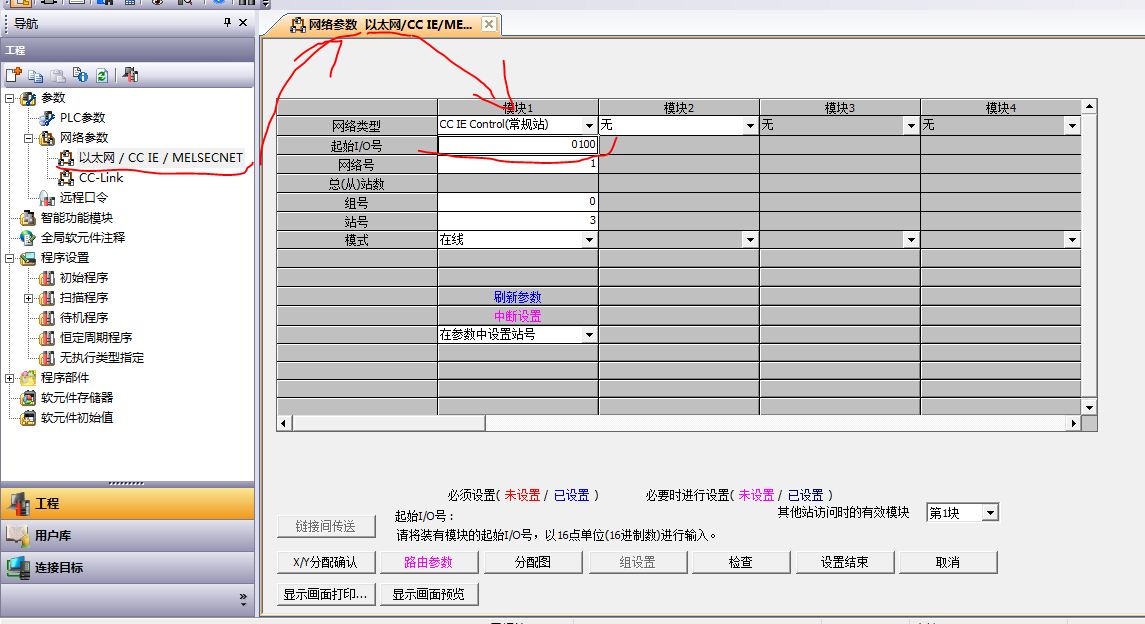The width and height of the screenshot is (1145, 624).
Task: Open 软元件存储器 in navigation tree
Action: point(76,397)
